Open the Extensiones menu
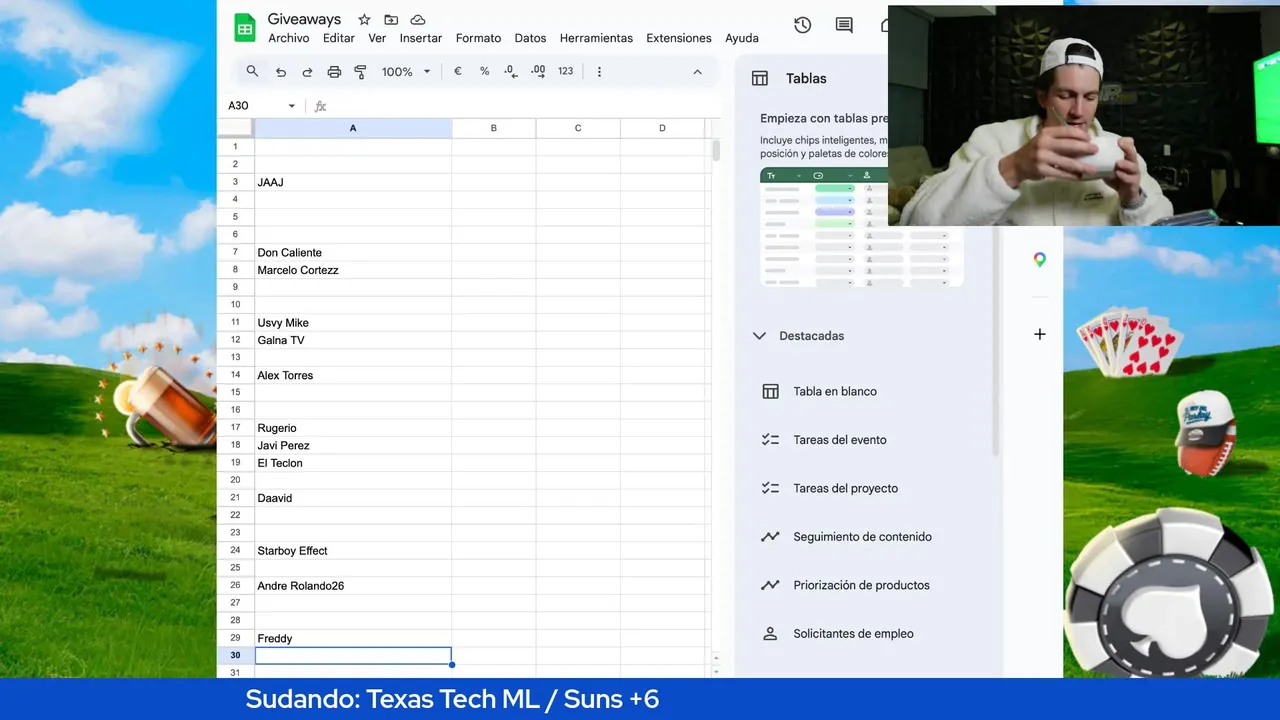The width and height of the screenshot is (1280, 720). click(679, 38)
